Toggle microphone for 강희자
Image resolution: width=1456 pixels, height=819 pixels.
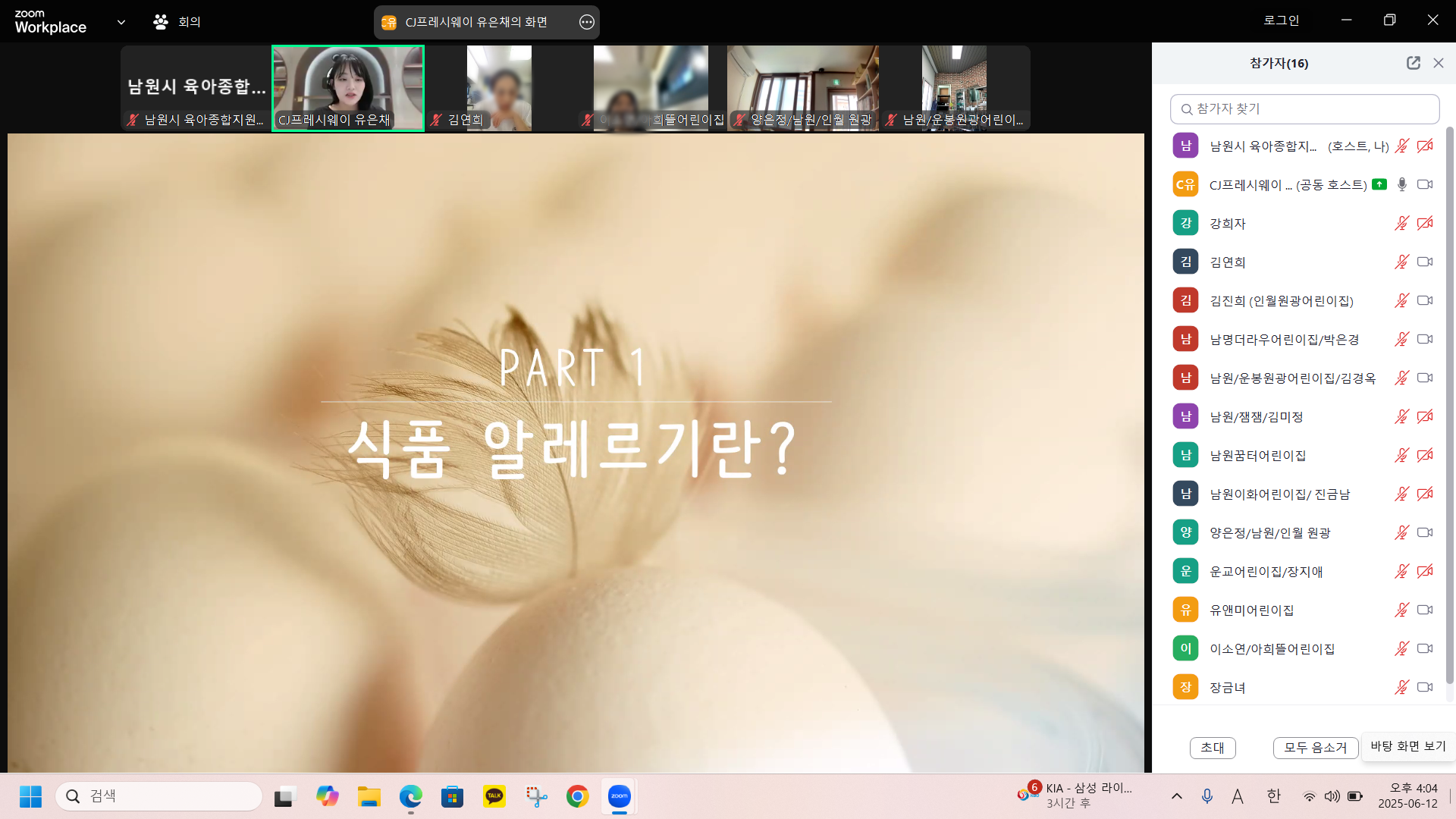[1401, 224]
